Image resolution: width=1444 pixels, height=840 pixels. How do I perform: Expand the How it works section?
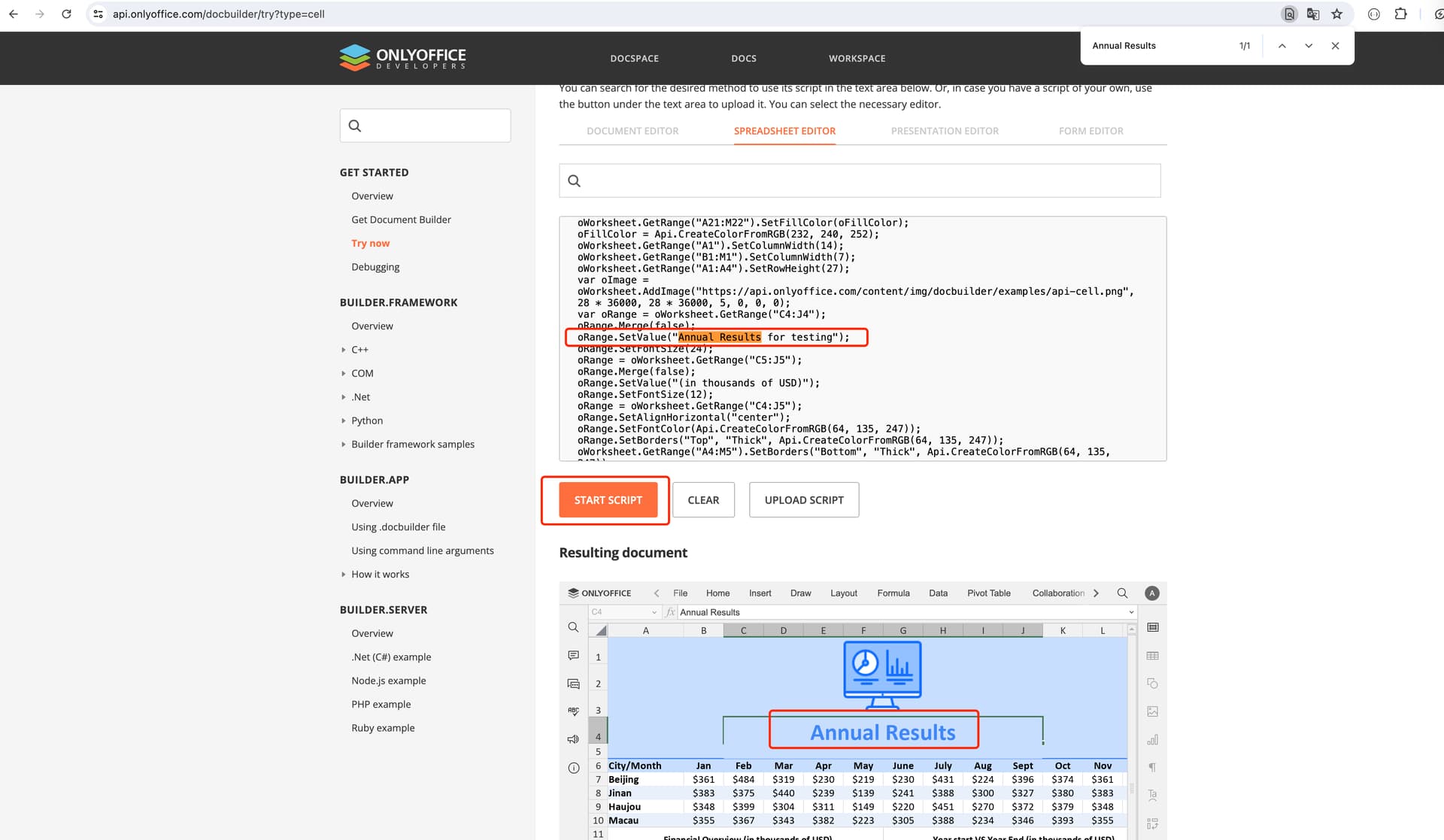(x=344, y=575)
